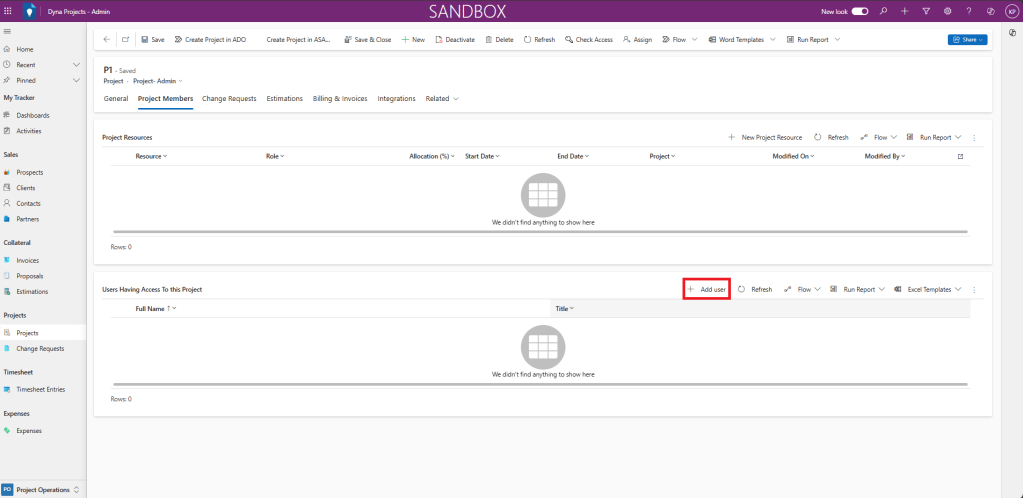Viewport: 1023px width, 498px height.
Task: Open Timesheet Entries in sidebar
Action: [40, 389]
